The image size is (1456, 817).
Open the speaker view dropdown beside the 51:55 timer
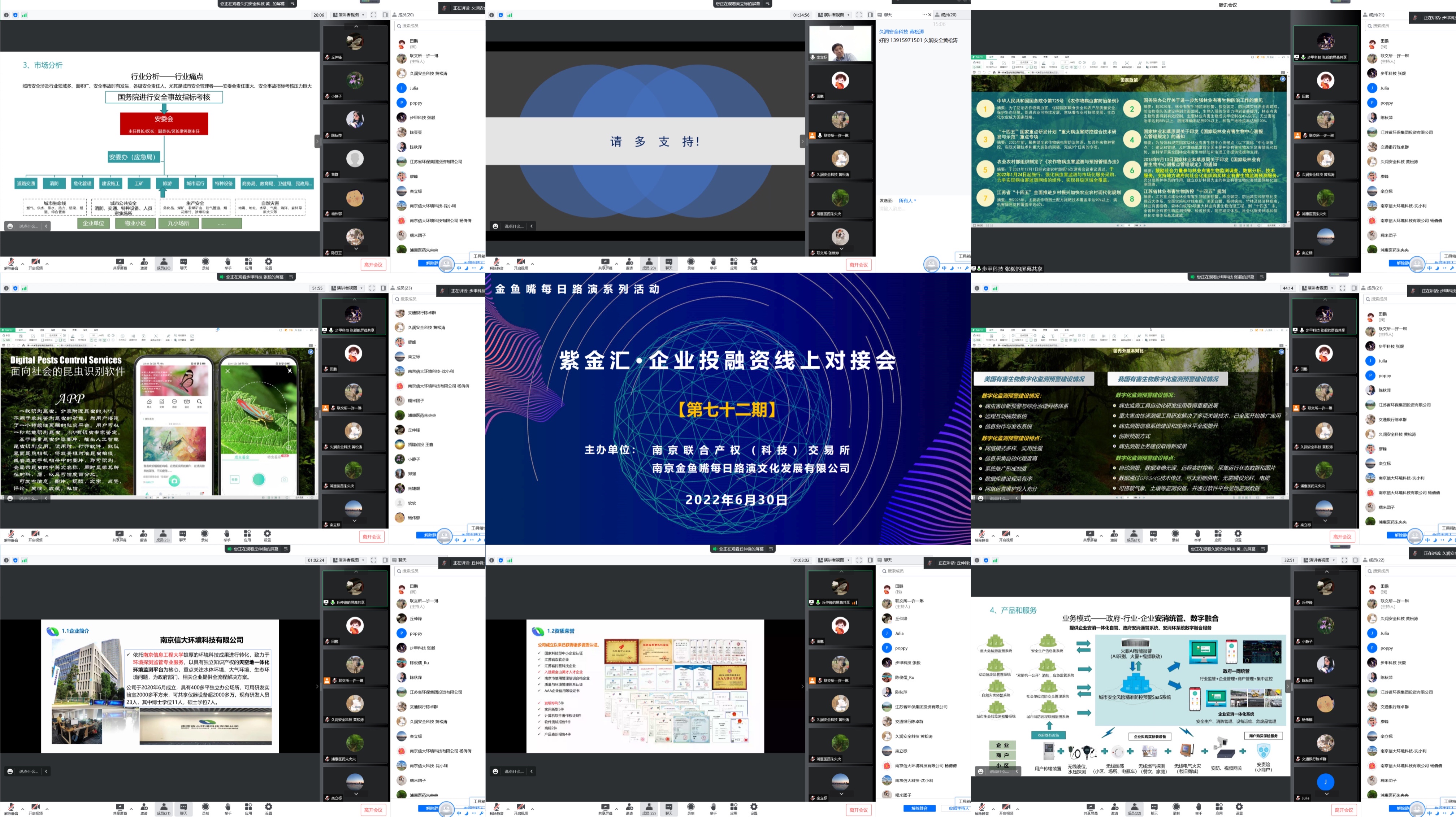[x=346, y=288]
